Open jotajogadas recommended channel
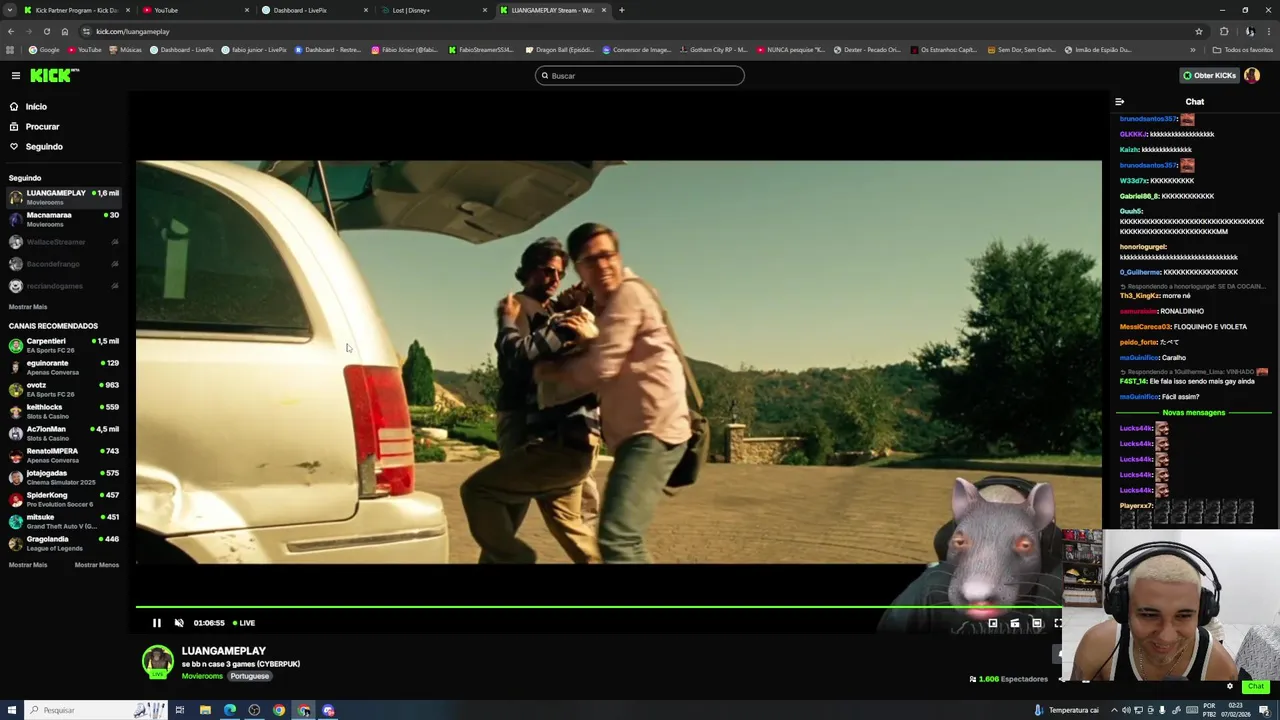This screenshot has height=720, width=1280. coord(64,477)
